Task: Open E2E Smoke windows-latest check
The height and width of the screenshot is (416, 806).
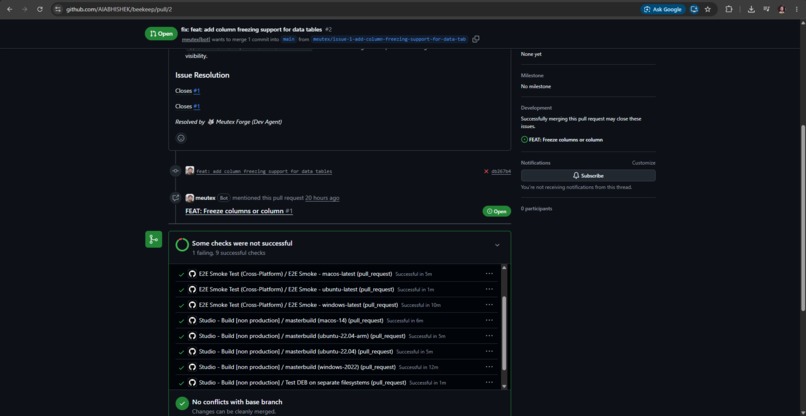Action: [298, 305]
